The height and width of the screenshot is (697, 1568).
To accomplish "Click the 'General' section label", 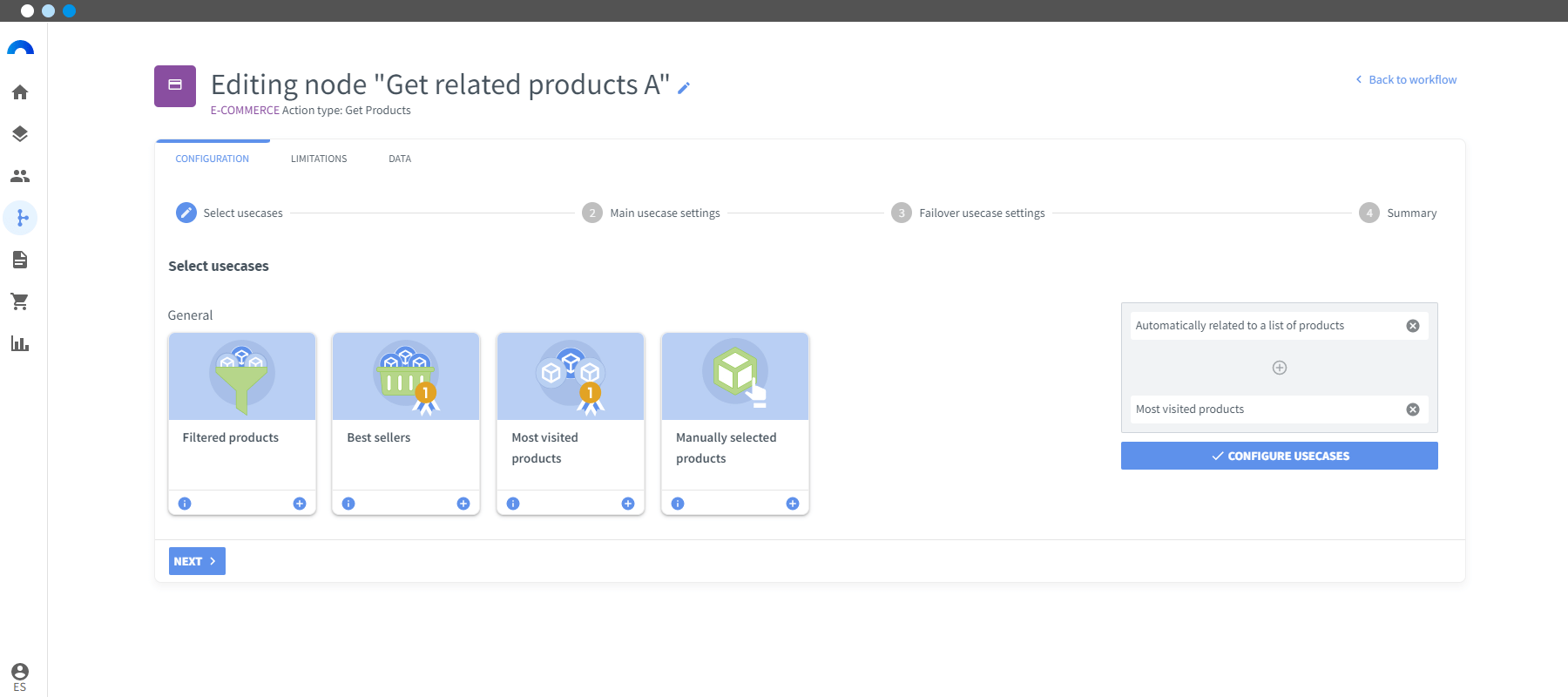I will tap(190, 315).
